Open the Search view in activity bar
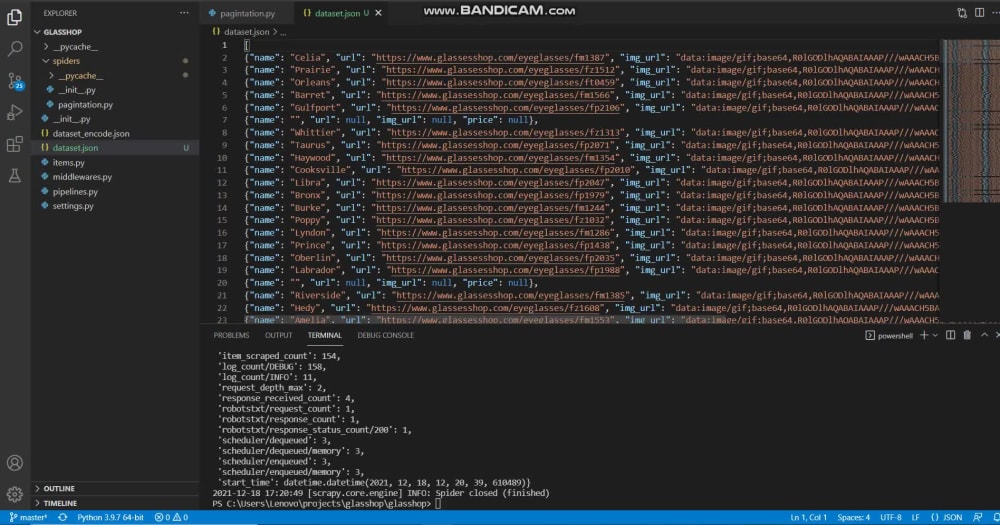Screen dimensions: 1000x525 pos(14,48)
